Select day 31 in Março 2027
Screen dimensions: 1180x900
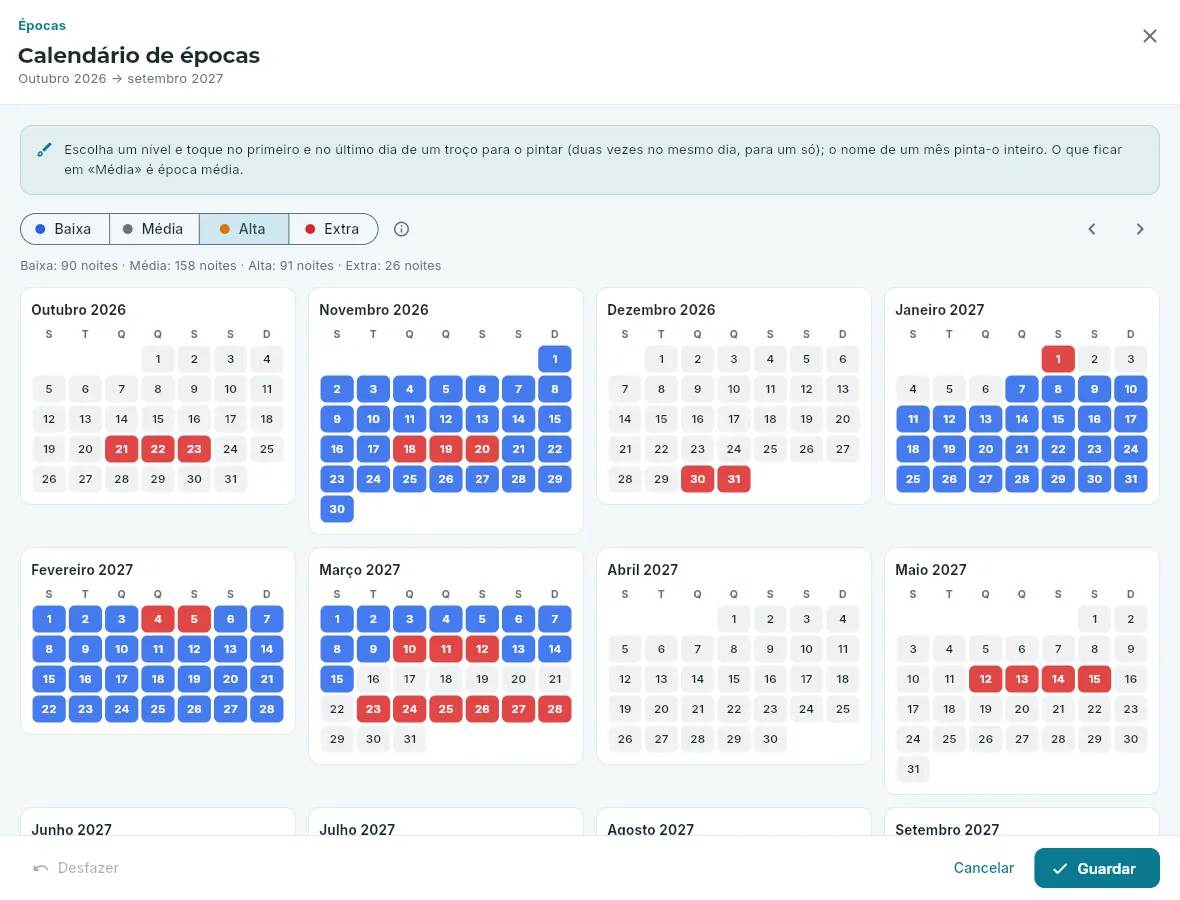coord(409,739)
